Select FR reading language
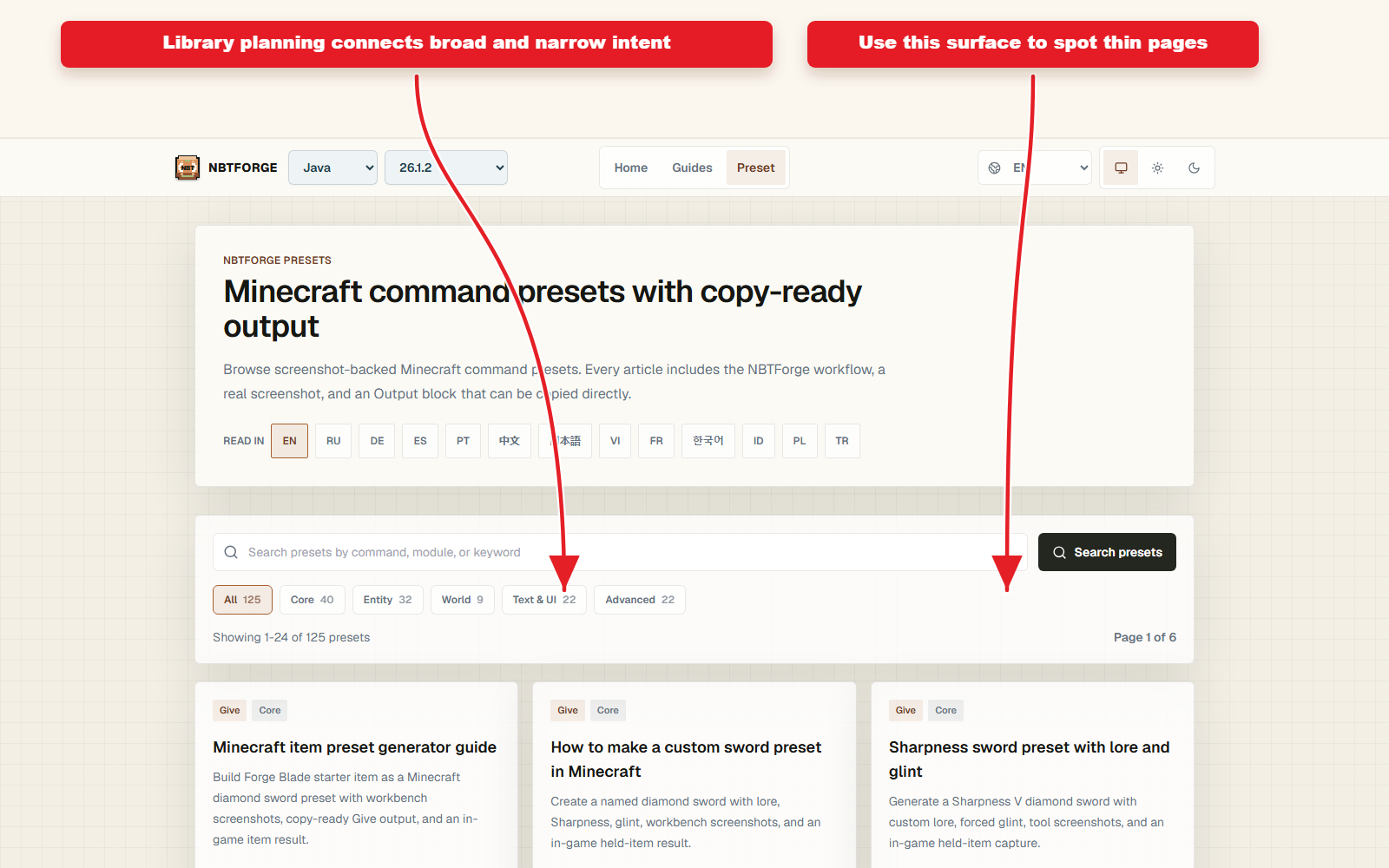 pyautogui.click(x=656, y=441)
